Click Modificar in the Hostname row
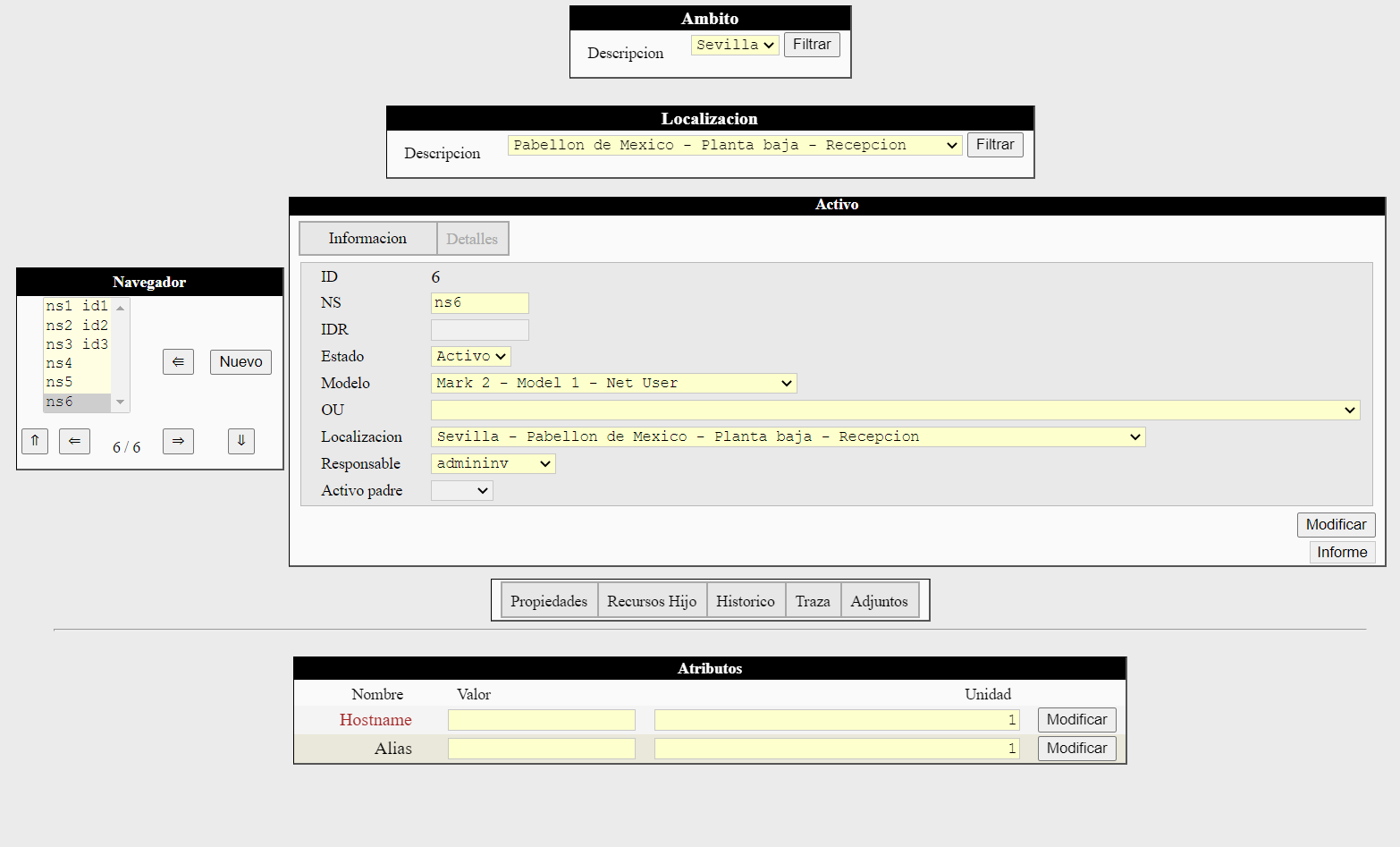Viewport: 1400px width, 847px height. point(1076,720)
